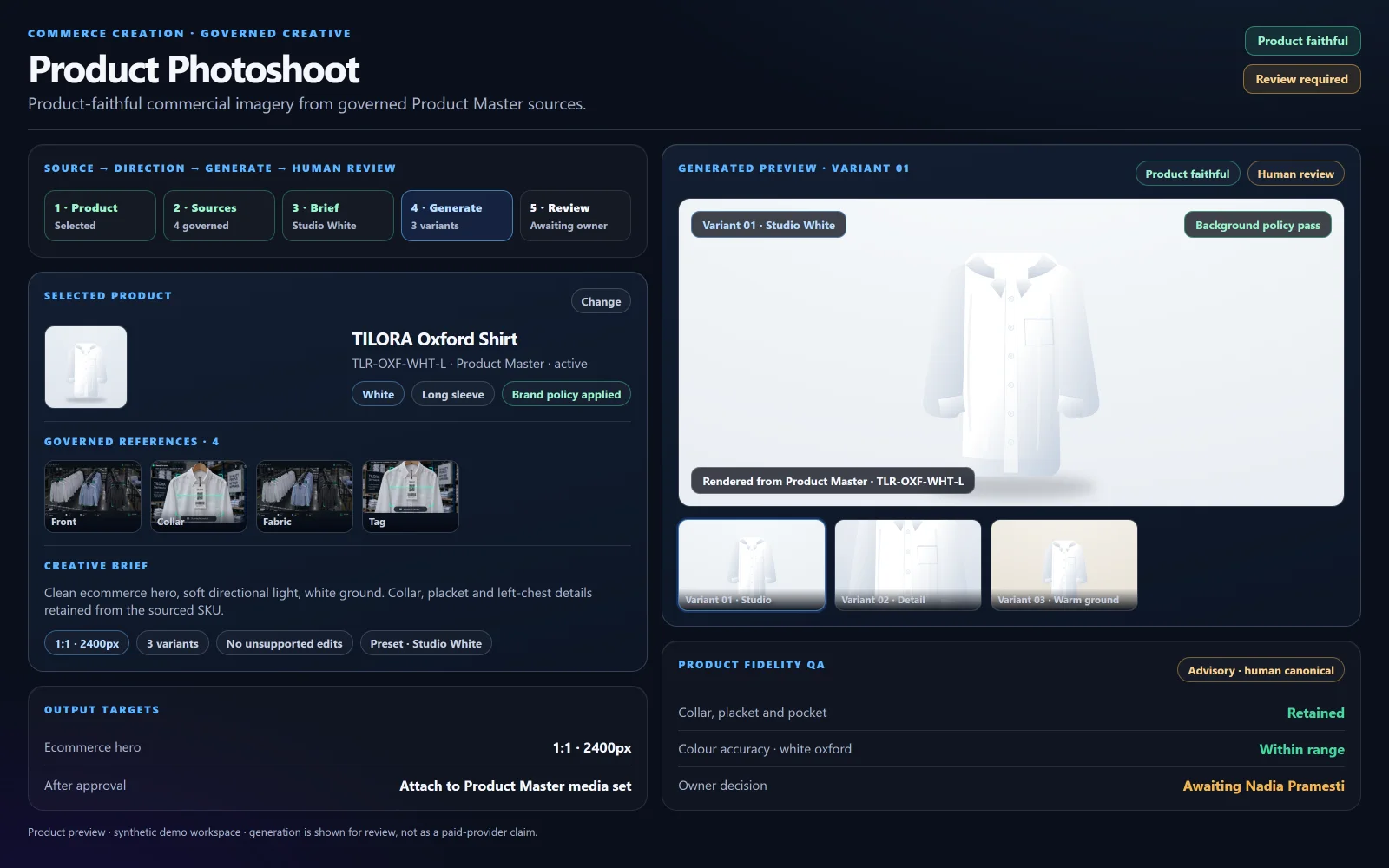Go to the Sources step
This screenshot has width=1389, height=868.
pos(219,216)
